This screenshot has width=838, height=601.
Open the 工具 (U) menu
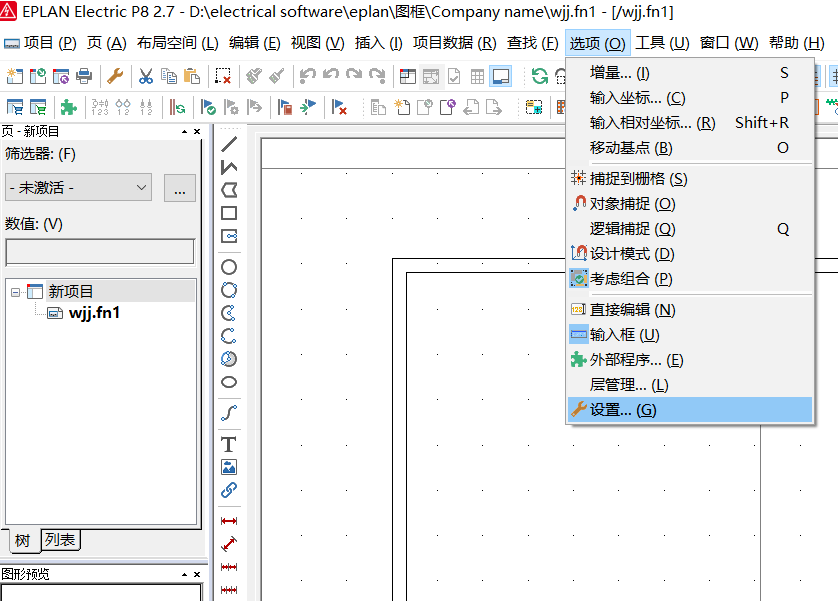point(662,43)
